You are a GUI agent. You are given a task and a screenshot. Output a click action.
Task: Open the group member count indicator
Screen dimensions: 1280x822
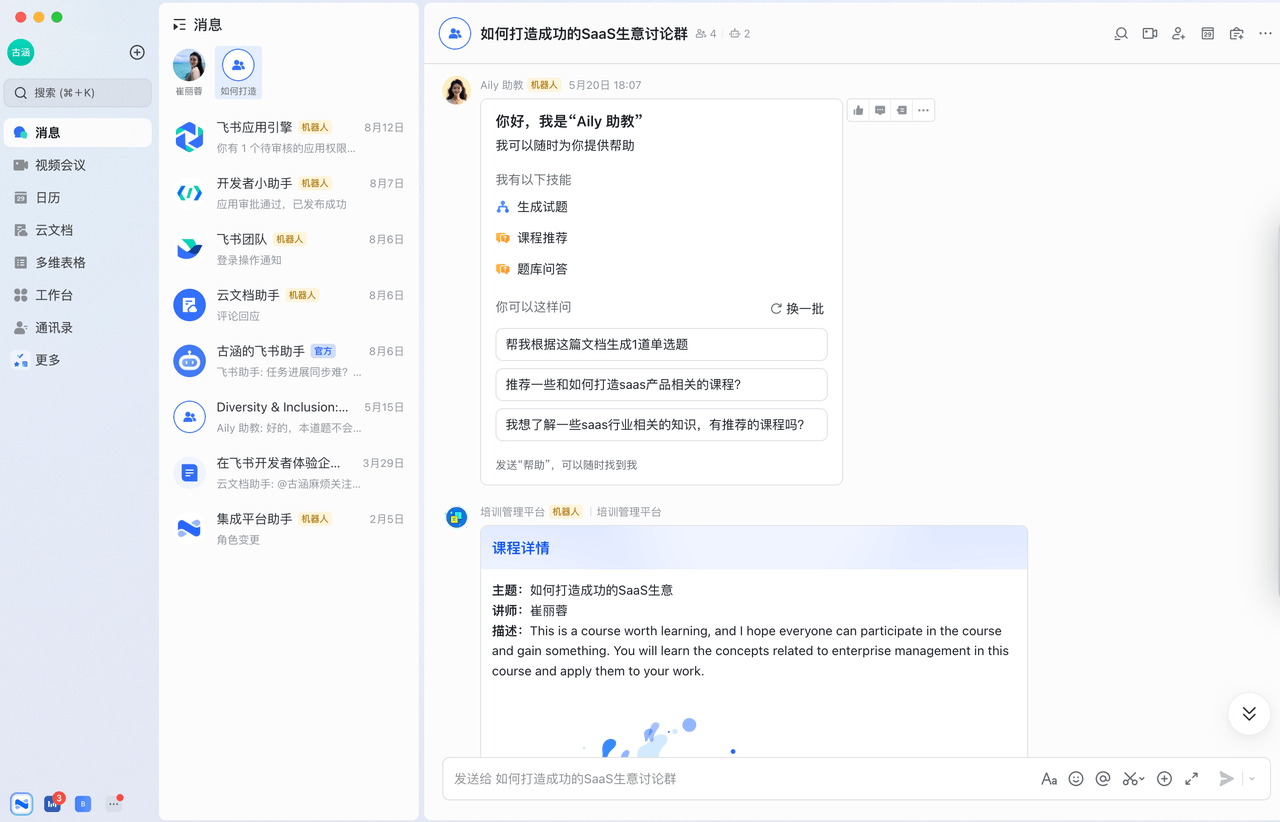point(706,34)
